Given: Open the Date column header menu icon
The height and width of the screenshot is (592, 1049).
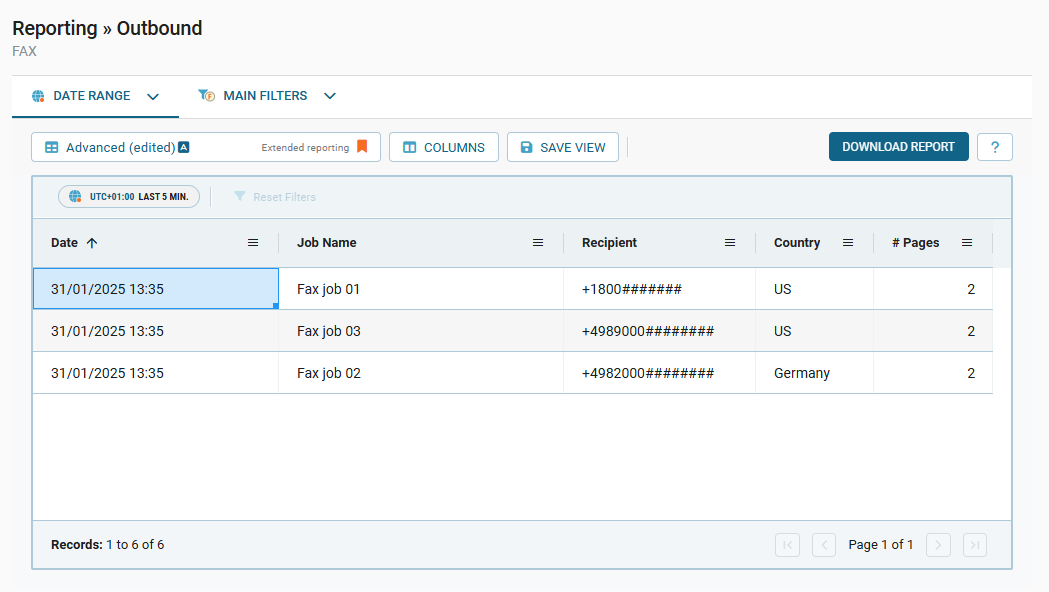Looking at the screenshot, I should click(253, 242).
